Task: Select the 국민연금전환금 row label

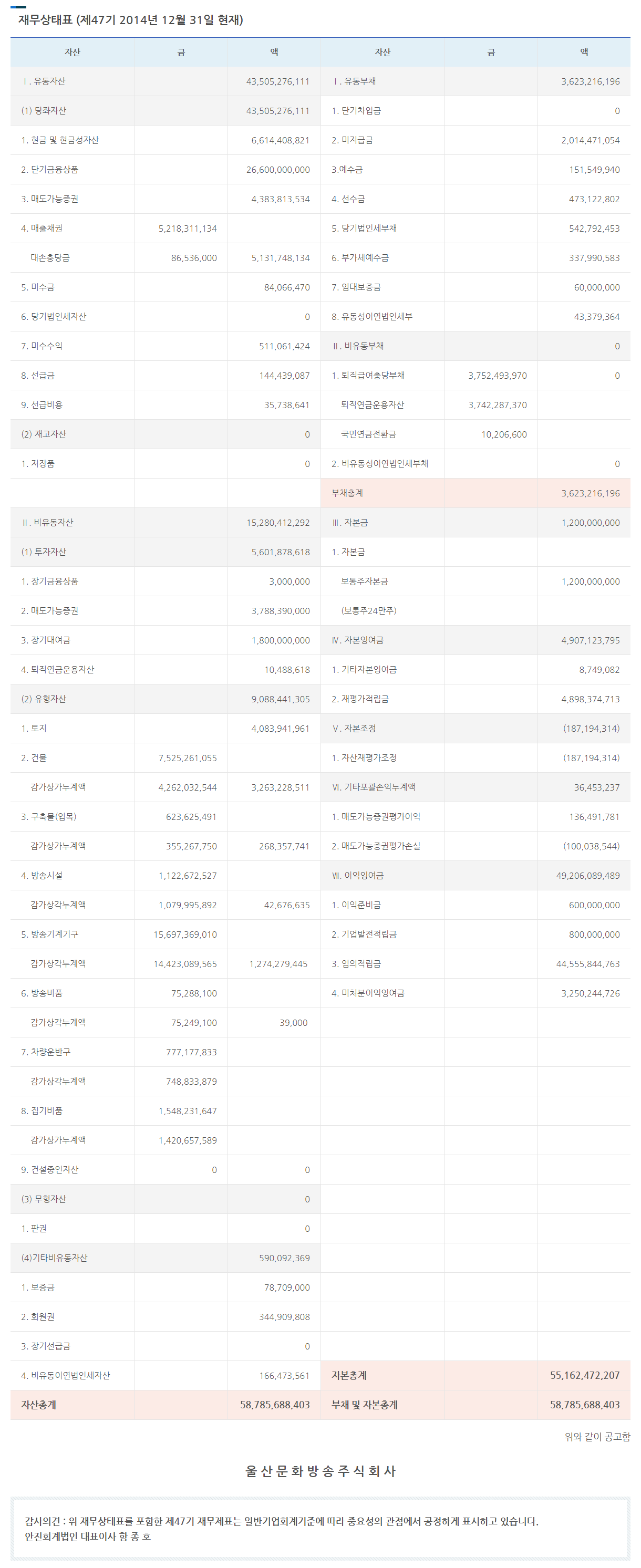Action: (368, 434)
